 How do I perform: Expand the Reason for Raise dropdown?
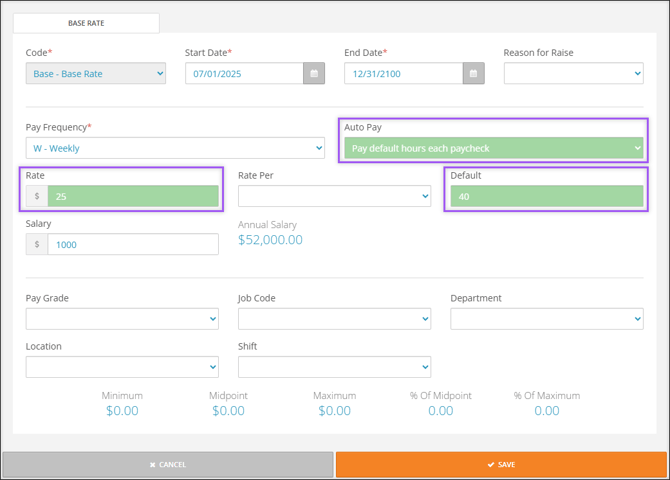coord(573,74)
